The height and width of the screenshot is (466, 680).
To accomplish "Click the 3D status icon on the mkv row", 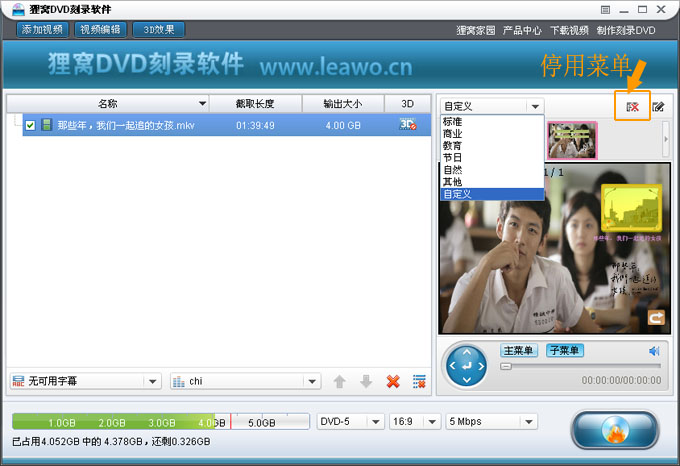I will (x=408, y=125).
